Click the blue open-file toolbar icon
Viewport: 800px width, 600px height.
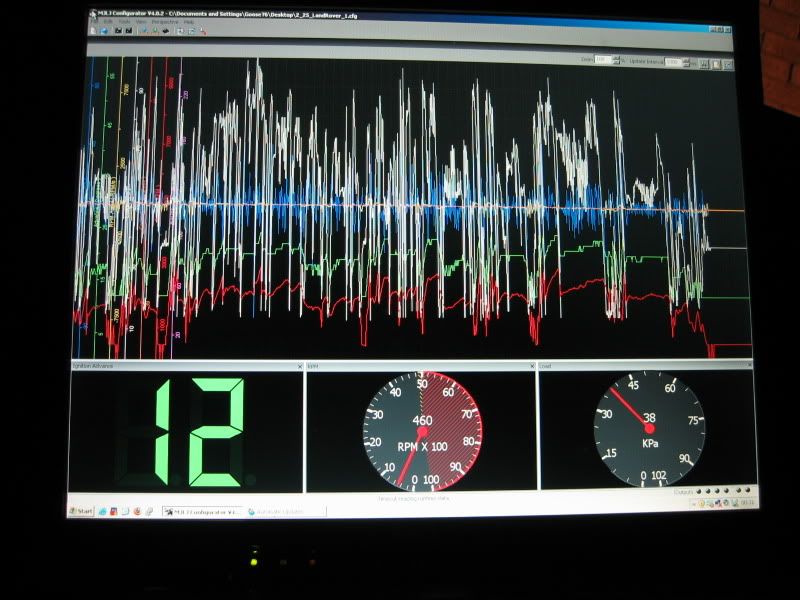104,31
